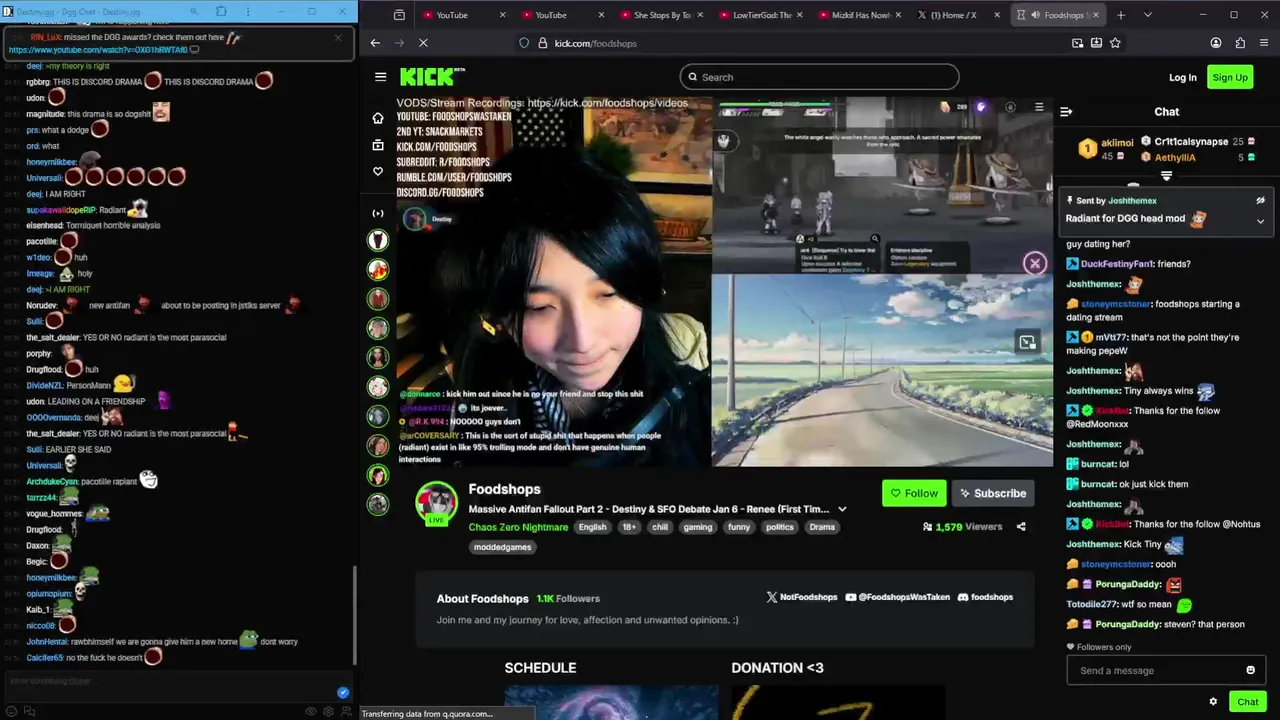The height and width of the screenshot is (720, 1280).
Task: Close the pinned message in DGG chat
Action: tap(338, 38)
